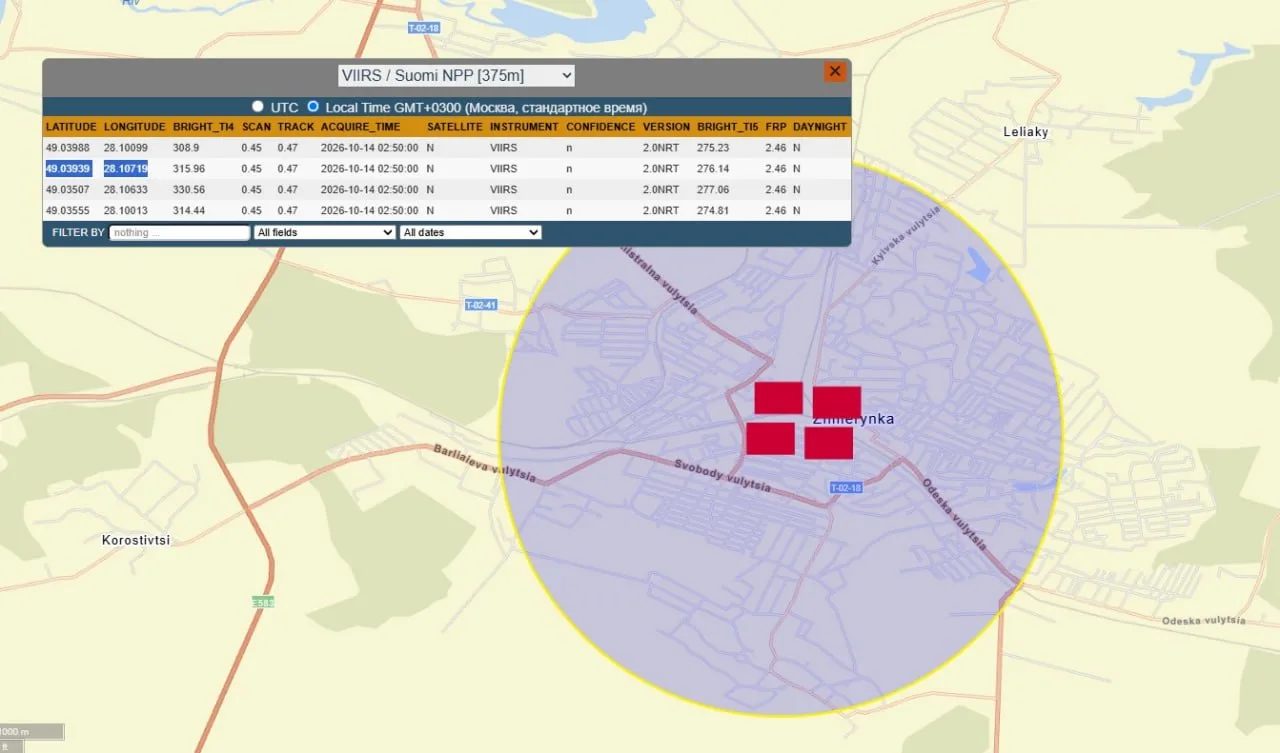The height and width of the screenshot is (753, 1280).
Task: Click highlighted longitude cell 28.10719
Action: [x=126, y=169]
